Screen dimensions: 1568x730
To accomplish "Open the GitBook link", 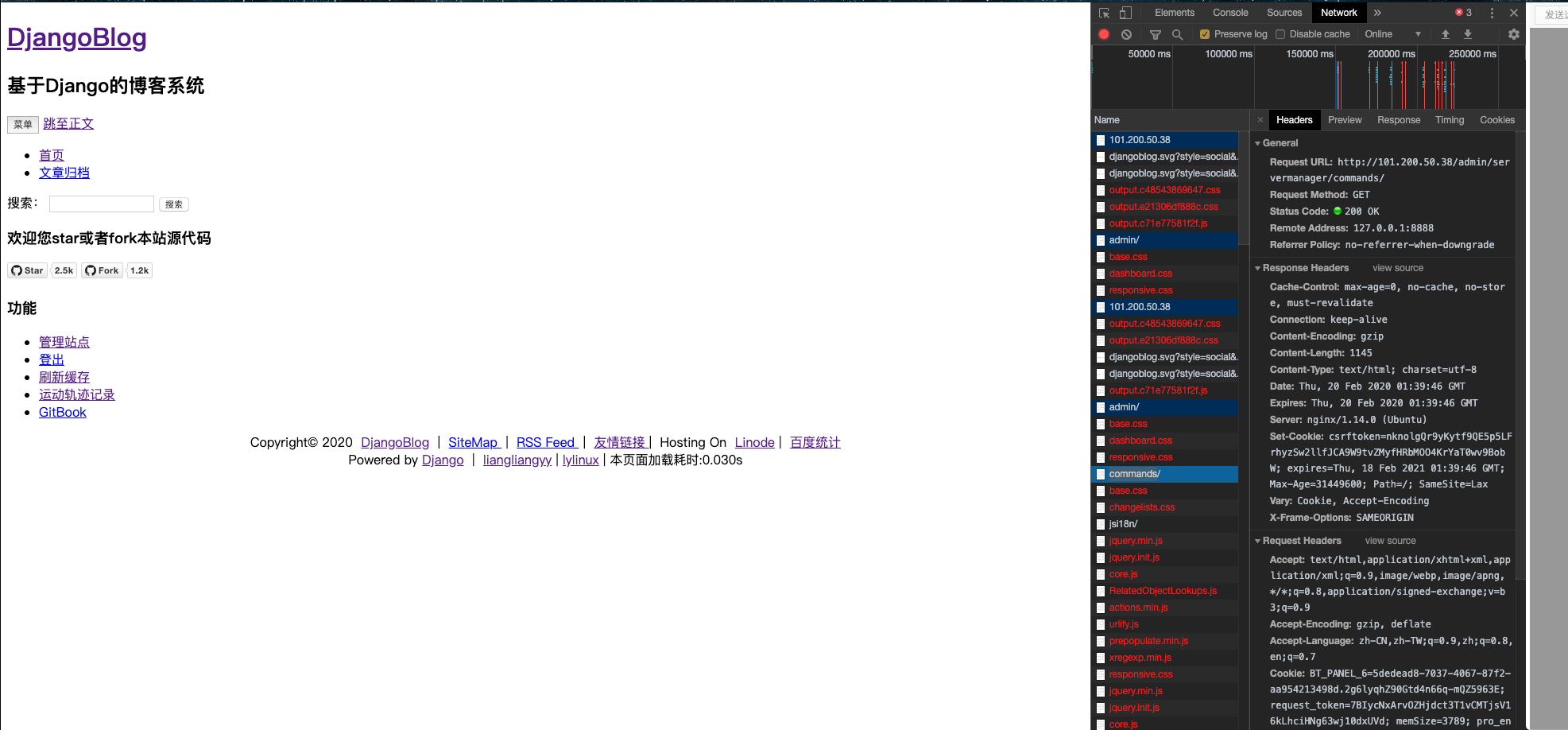I will point(63,412).
